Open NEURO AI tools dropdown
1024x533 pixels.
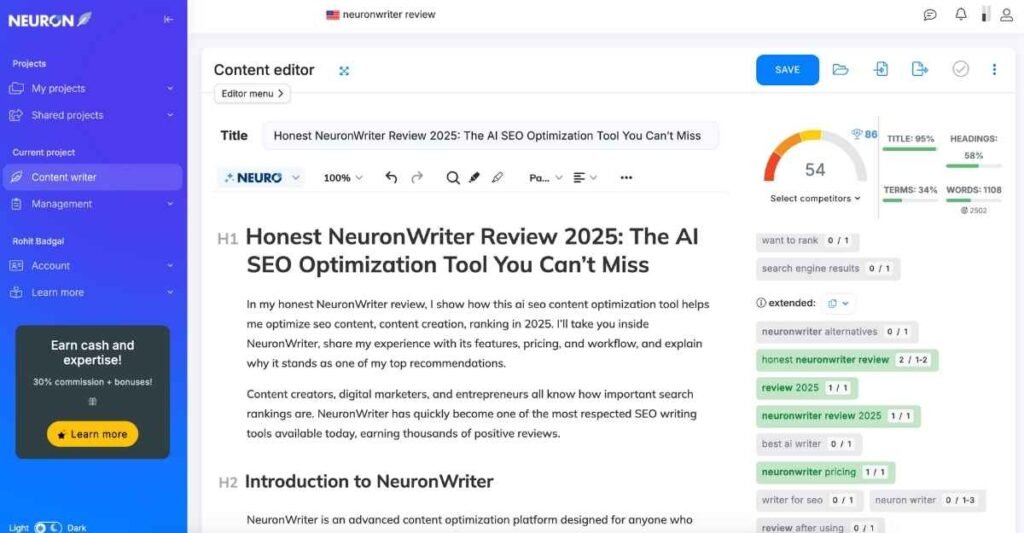point(261,178)
